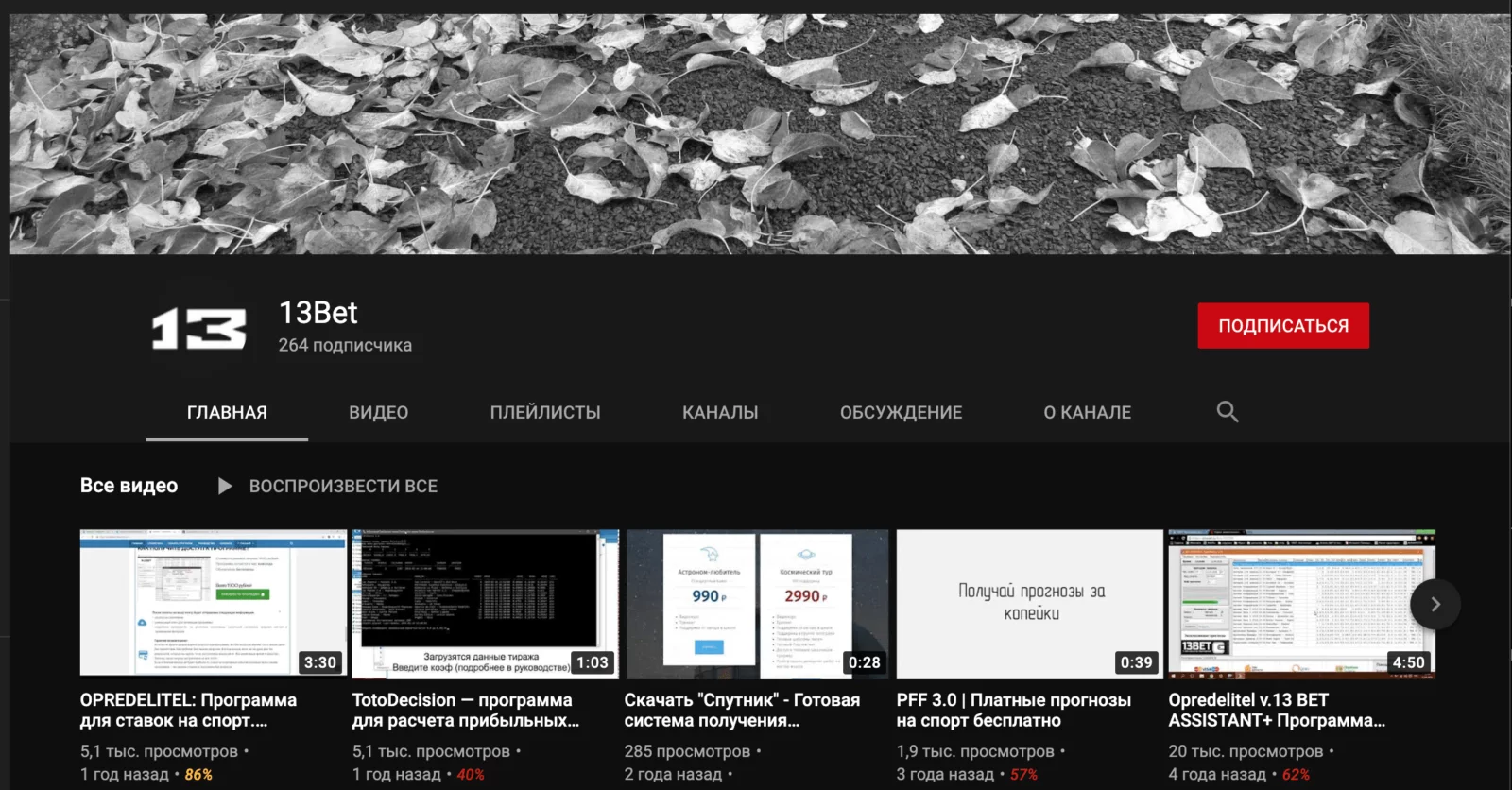Play the Получай прогнозы за копейки thumbnail

(x=1030, y=604)
